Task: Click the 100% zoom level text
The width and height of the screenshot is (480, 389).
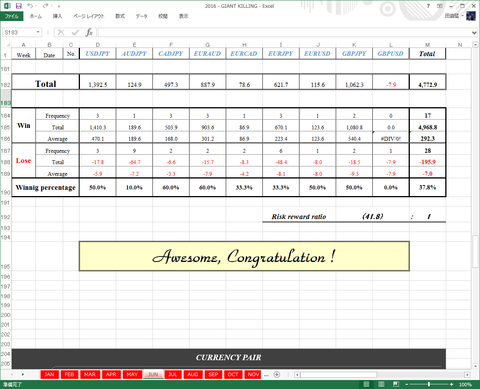Action: pos(465,384)
